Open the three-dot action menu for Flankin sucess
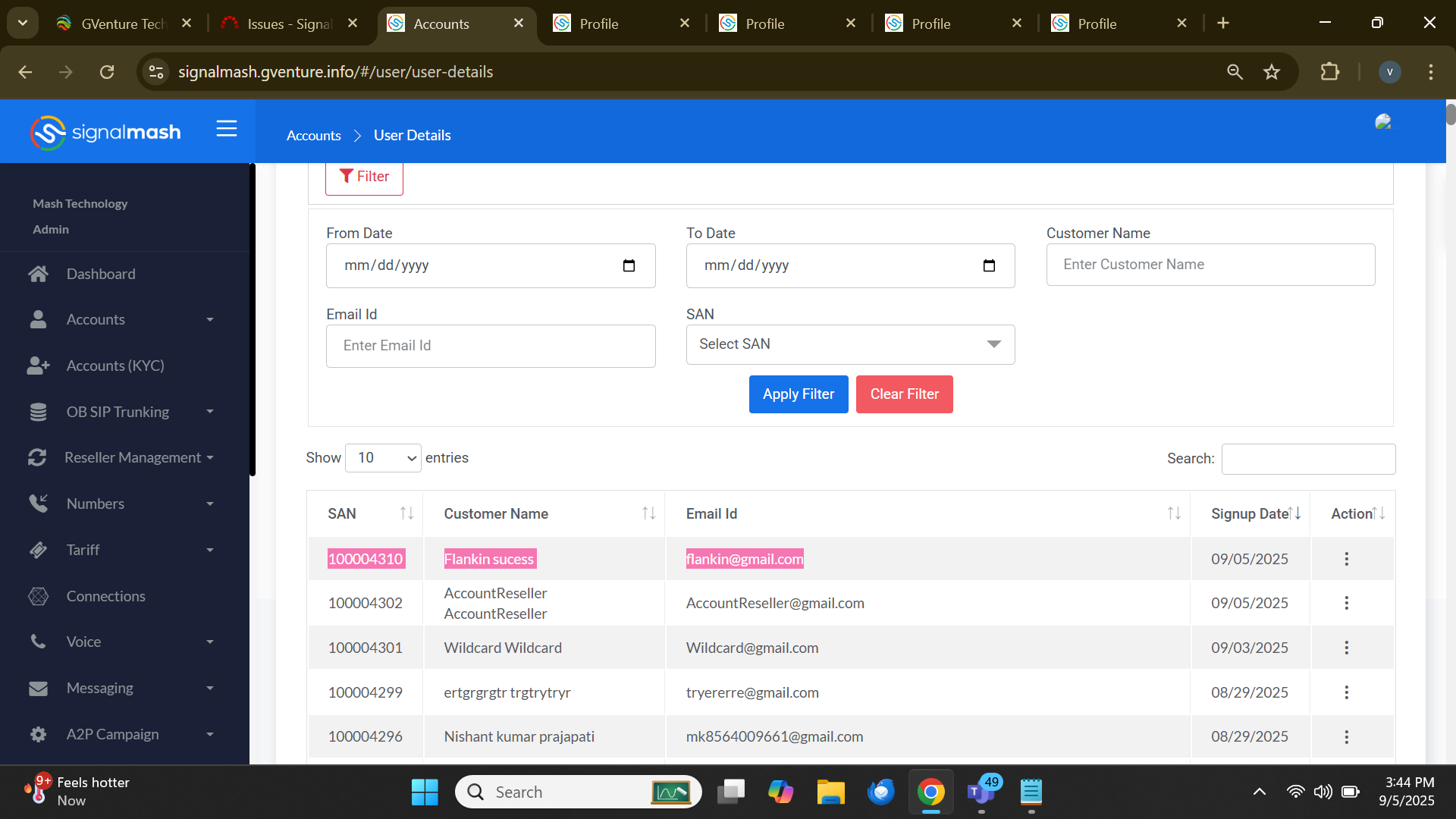Image resolution: width=1456 pixels, height=819 pixels. coord(1346,559)
